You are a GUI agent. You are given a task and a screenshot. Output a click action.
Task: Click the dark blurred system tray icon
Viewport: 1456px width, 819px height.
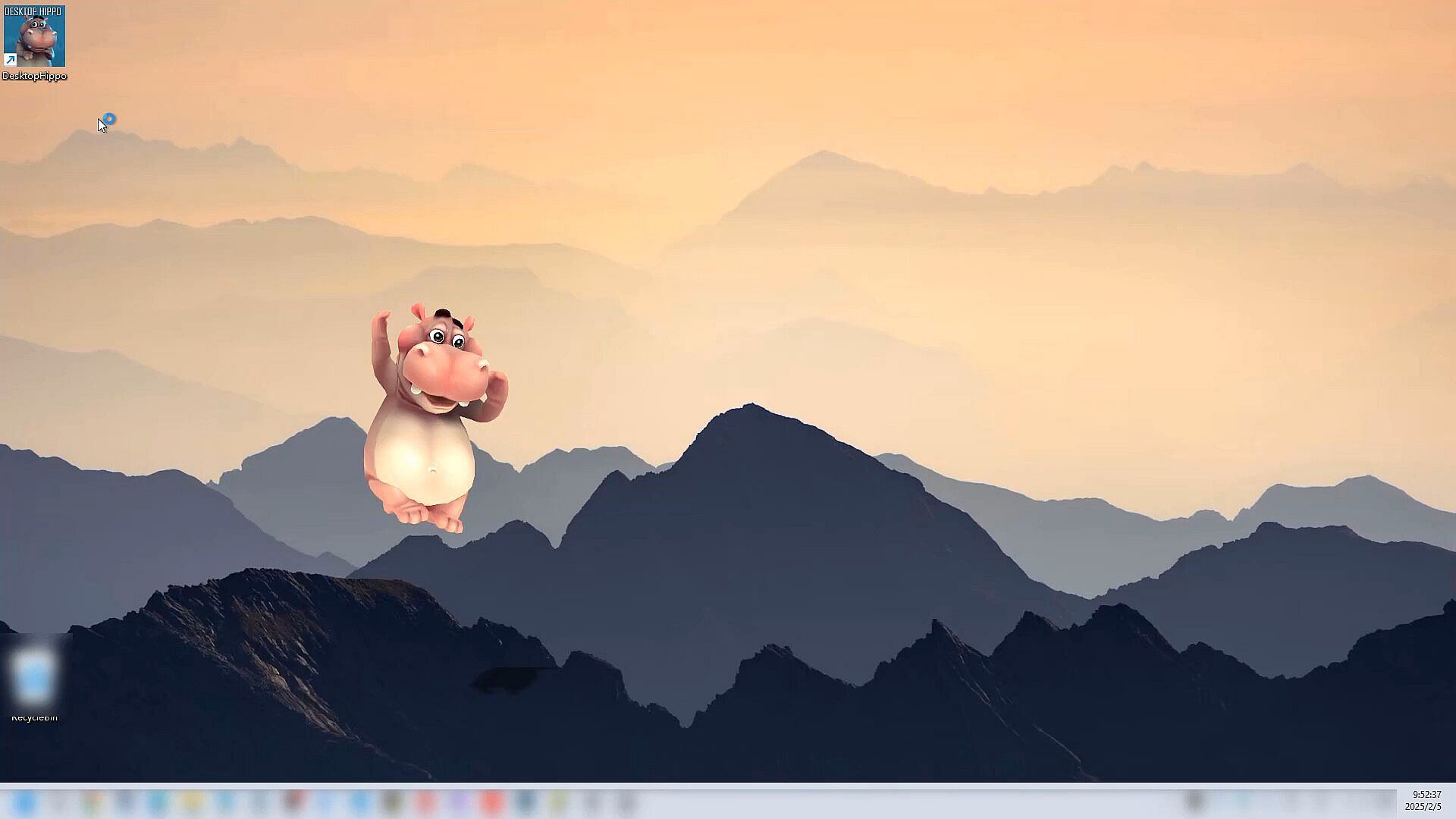1194,801
